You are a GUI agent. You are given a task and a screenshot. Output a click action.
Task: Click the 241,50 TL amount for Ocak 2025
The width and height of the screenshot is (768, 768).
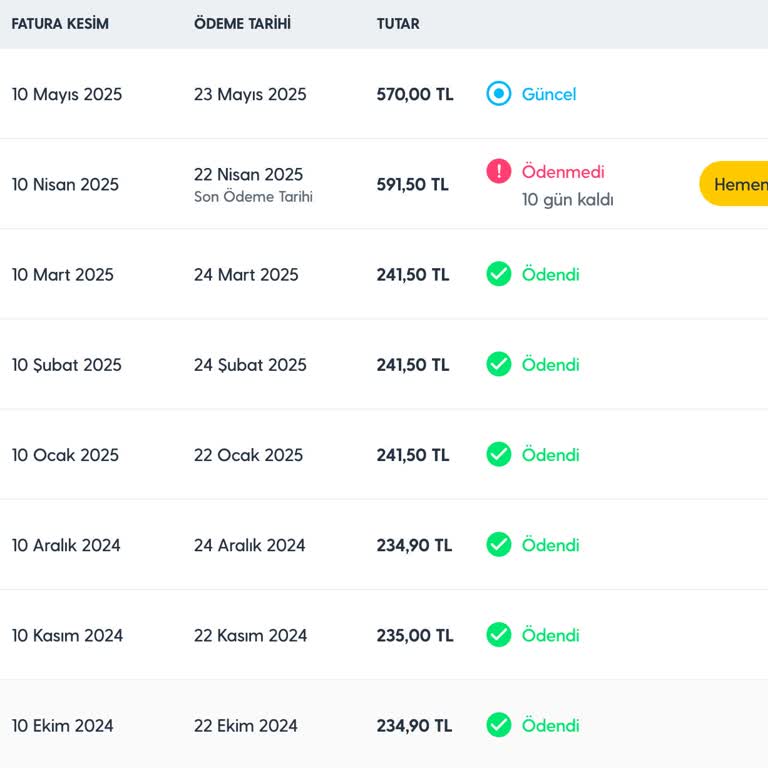click(413, 455)
